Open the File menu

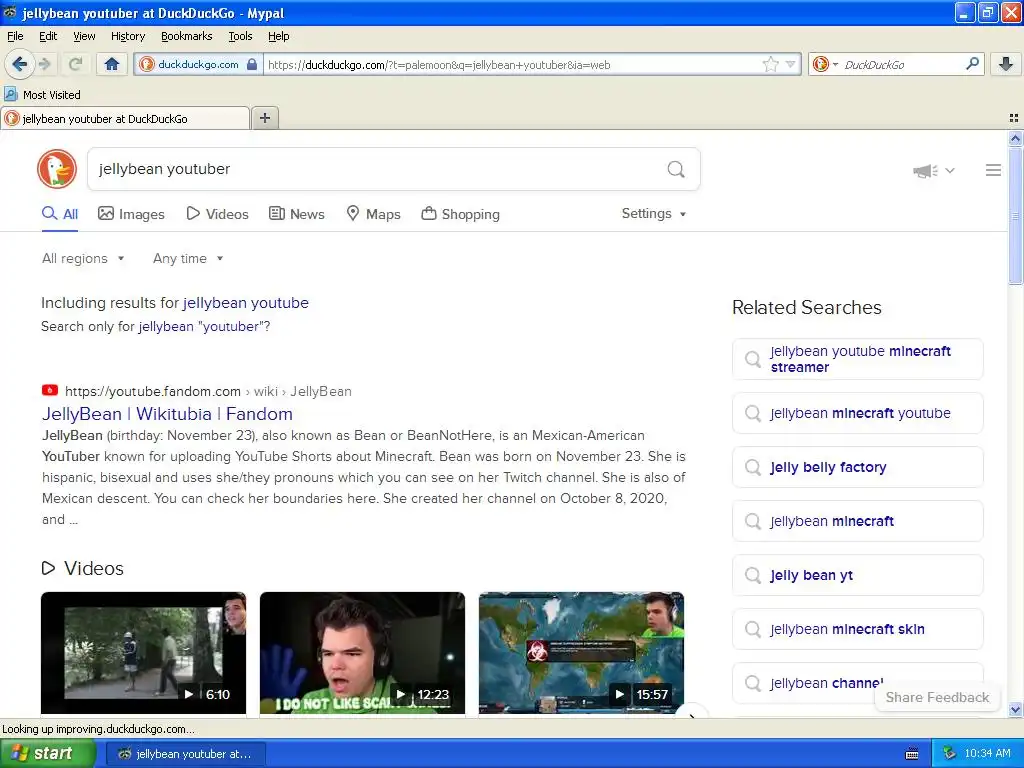(x=15, y=36)
